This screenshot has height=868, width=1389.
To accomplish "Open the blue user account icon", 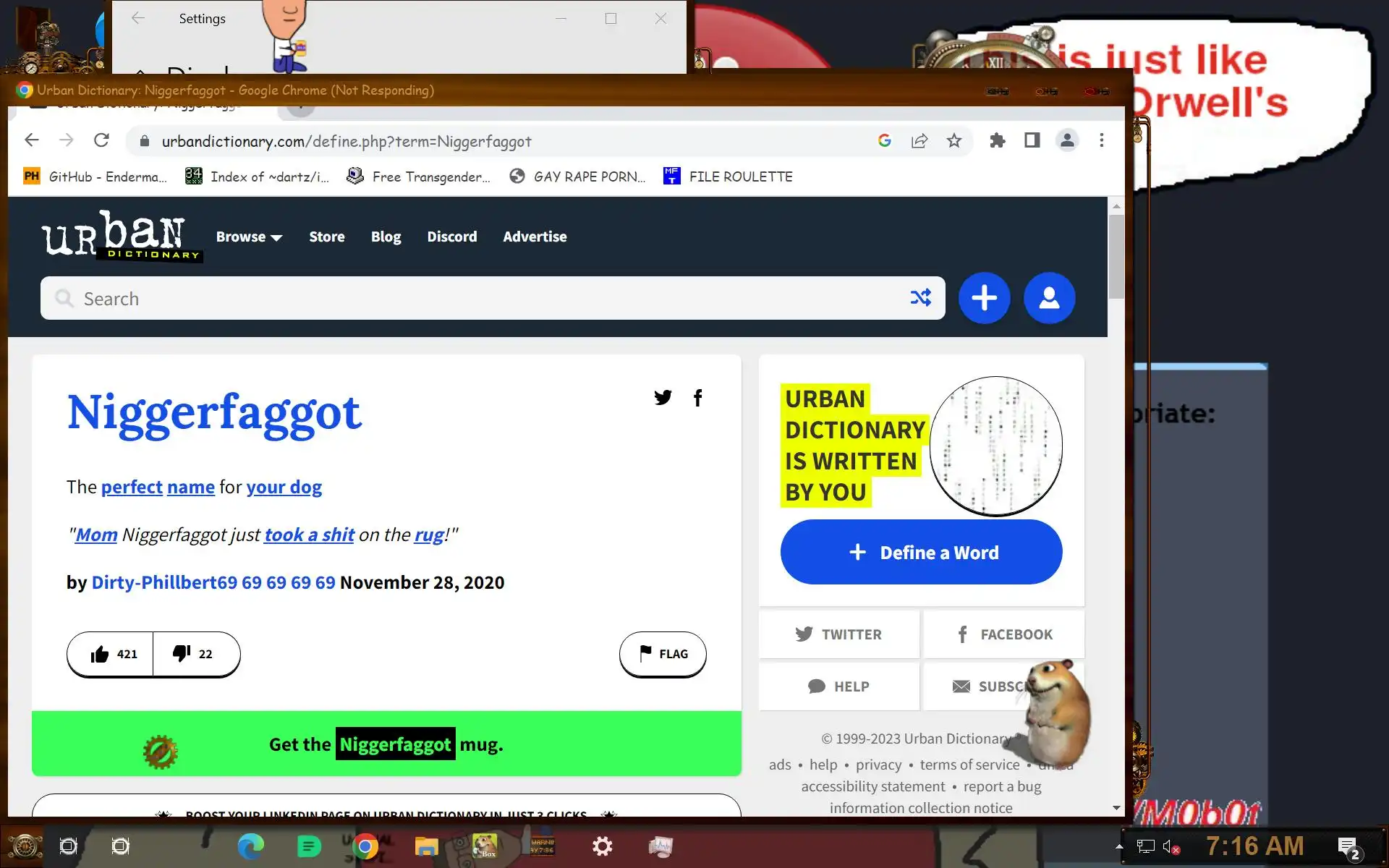I will click(x=1049, y=298).
